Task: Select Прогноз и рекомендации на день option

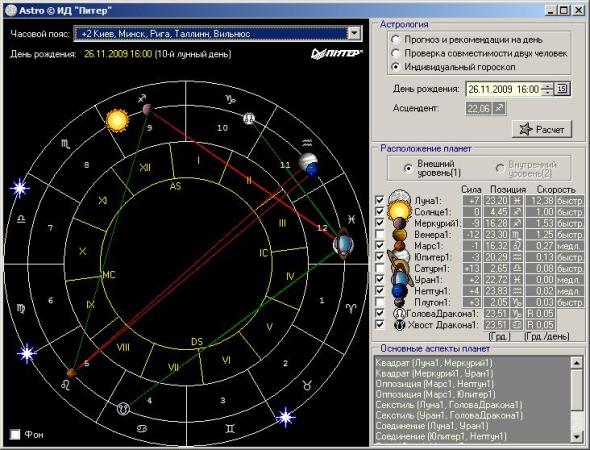Action: (x=395, y=39)
